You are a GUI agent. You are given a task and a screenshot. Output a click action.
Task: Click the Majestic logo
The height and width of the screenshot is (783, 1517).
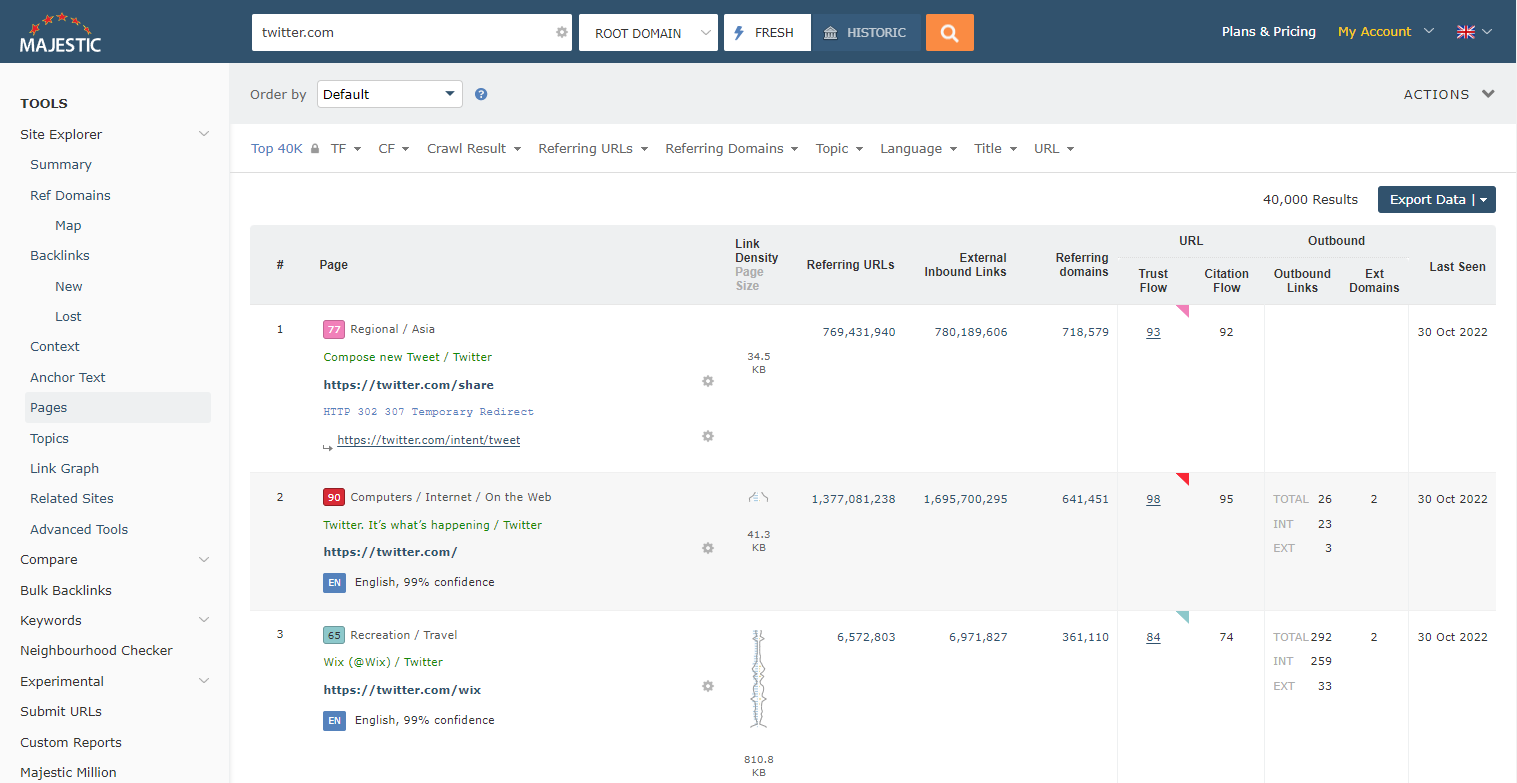coord(60,32)
